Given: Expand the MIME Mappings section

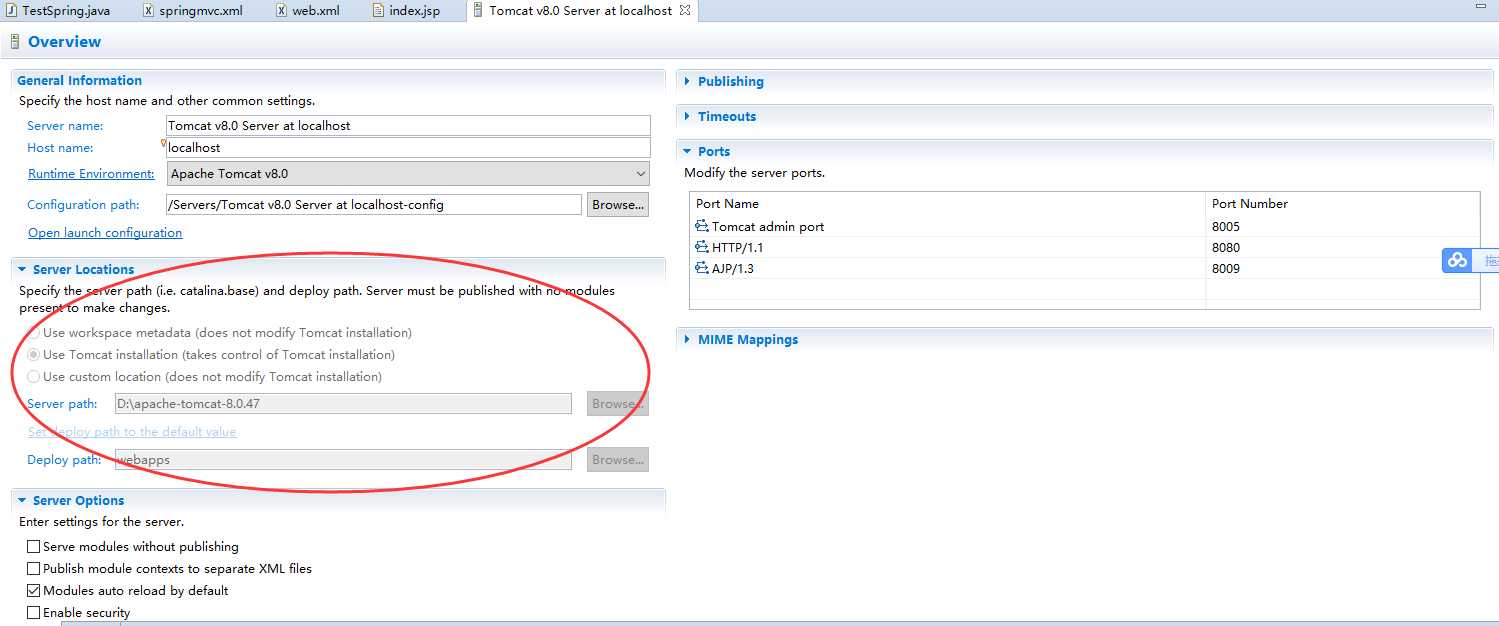Looking at the screenshot, I should pos(687,340).
